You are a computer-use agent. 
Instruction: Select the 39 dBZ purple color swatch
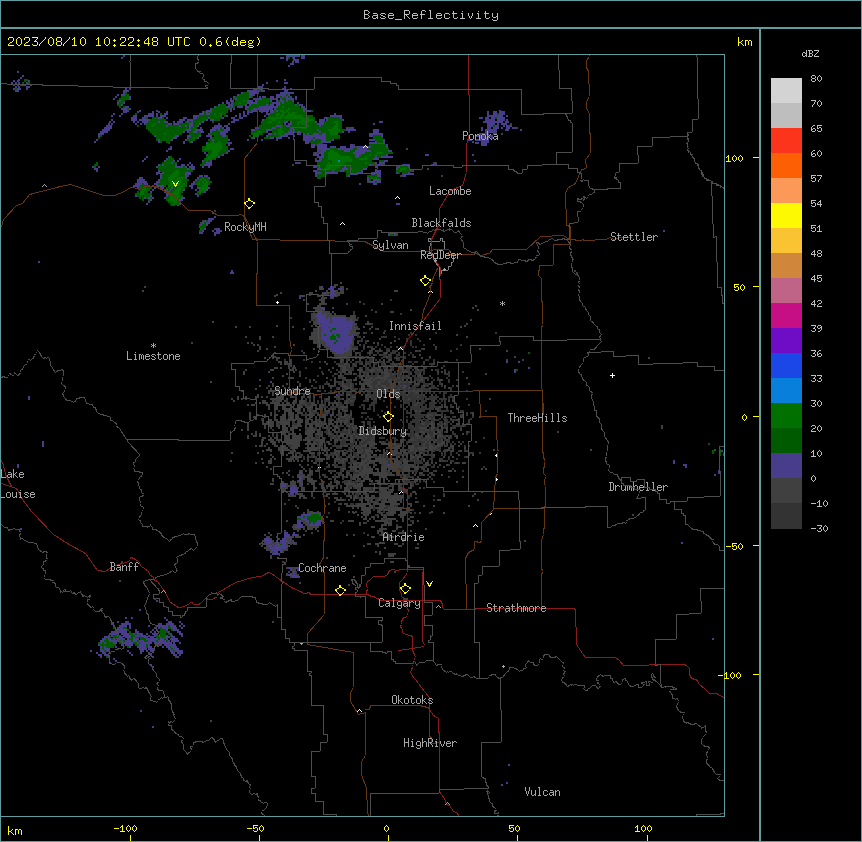pyautogui.click(x=786, y=340)
